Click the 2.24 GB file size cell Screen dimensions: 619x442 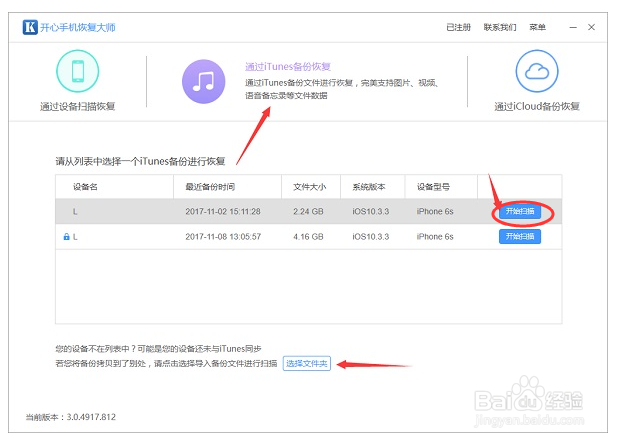tap(308, 212)
